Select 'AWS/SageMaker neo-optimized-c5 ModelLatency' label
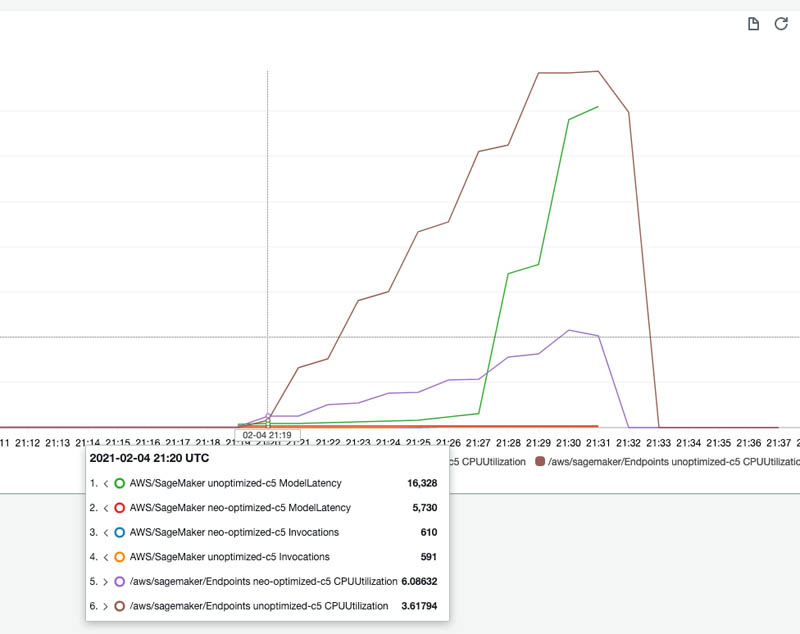This screenshot has width=800, height=634. [240, 508]
